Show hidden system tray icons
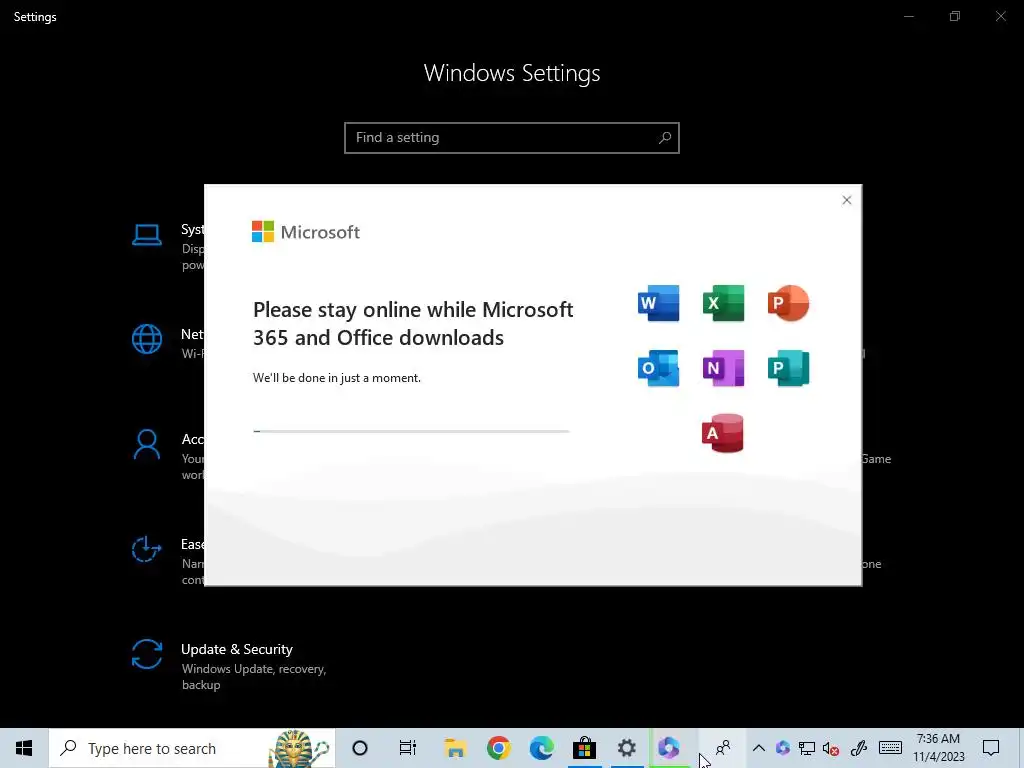 click(x=759, y=748)
